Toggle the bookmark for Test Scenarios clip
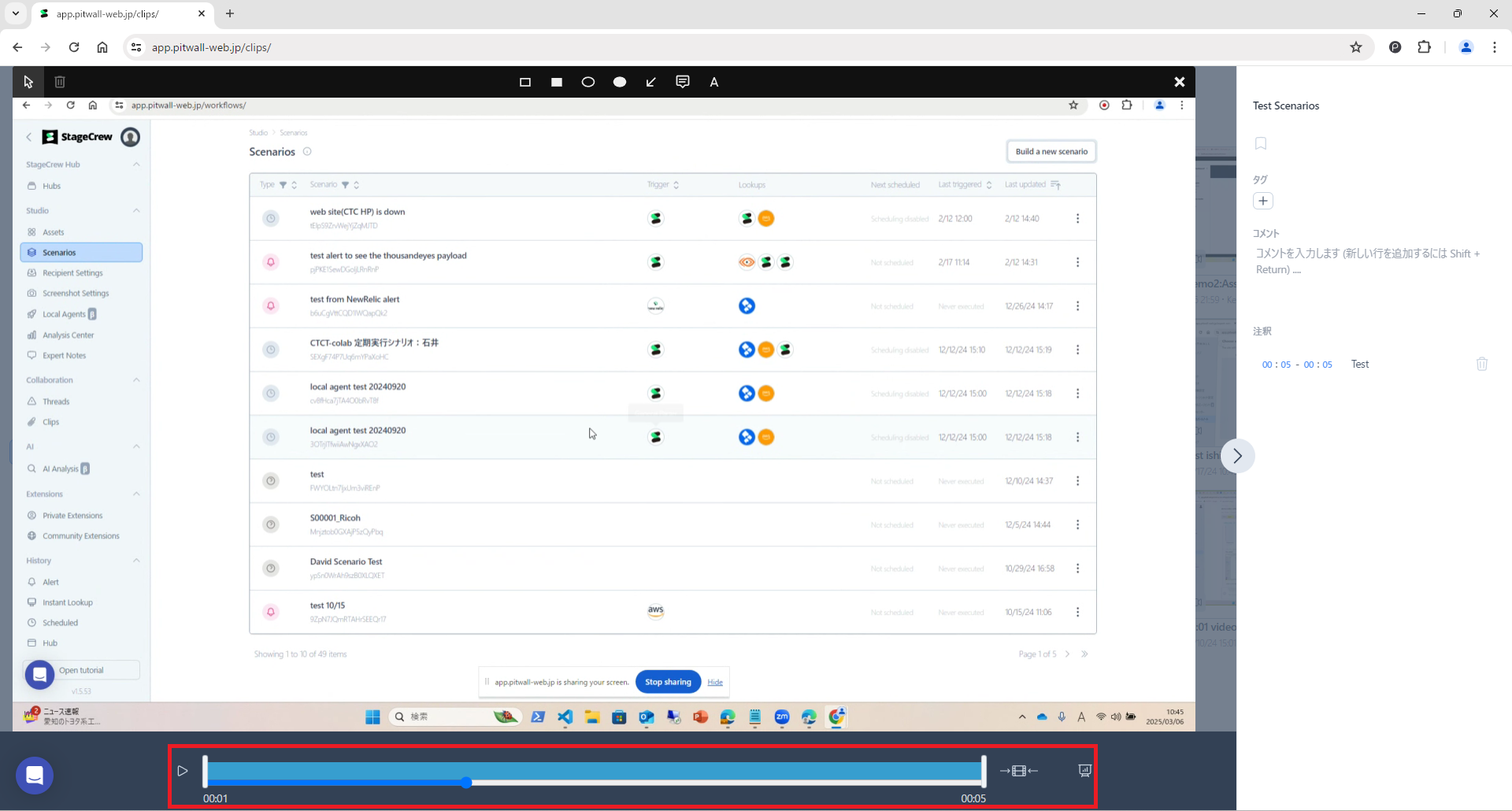This screenshot has height=811, width=1512. point(1261,143)
